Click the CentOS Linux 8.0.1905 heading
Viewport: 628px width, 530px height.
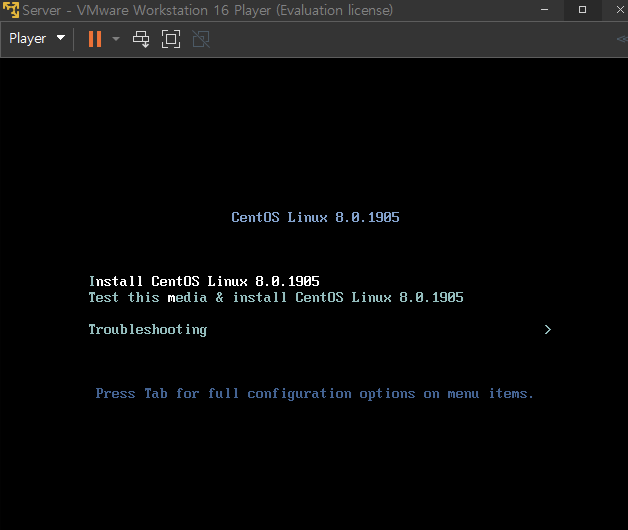pyautogui.click(x=315, y=217)
